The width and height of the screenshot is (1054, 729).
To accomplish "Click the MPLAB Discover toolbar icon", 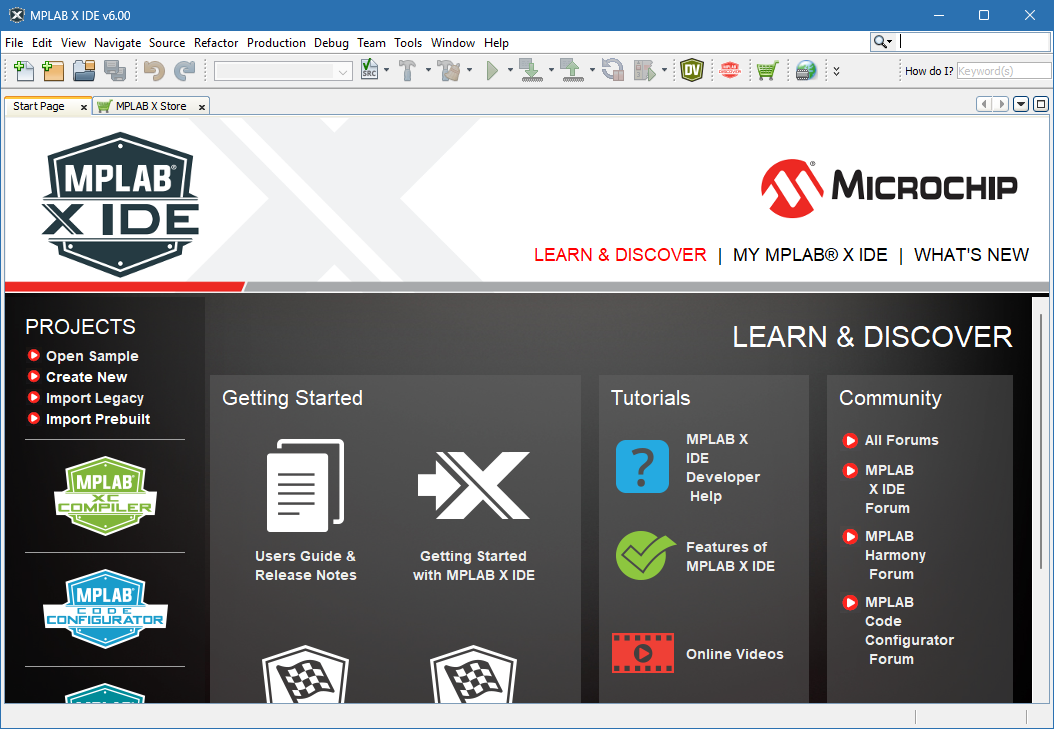I will (x=730, y=70).
